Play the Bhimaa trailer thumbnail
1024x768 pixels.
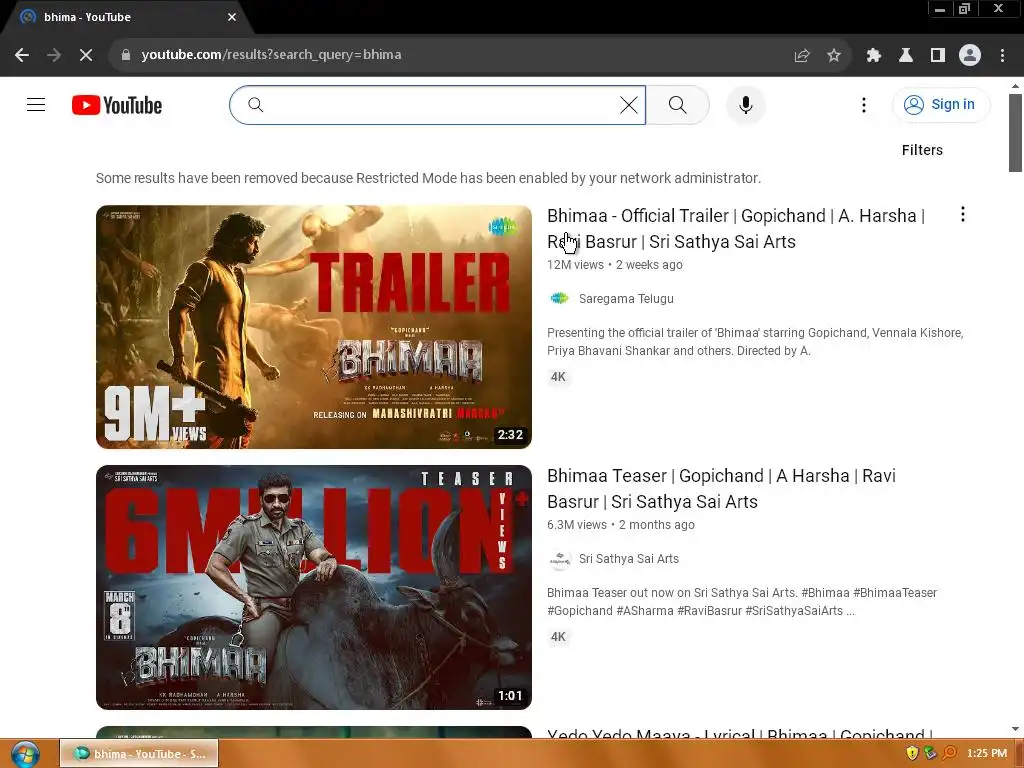tap(313, 327)
